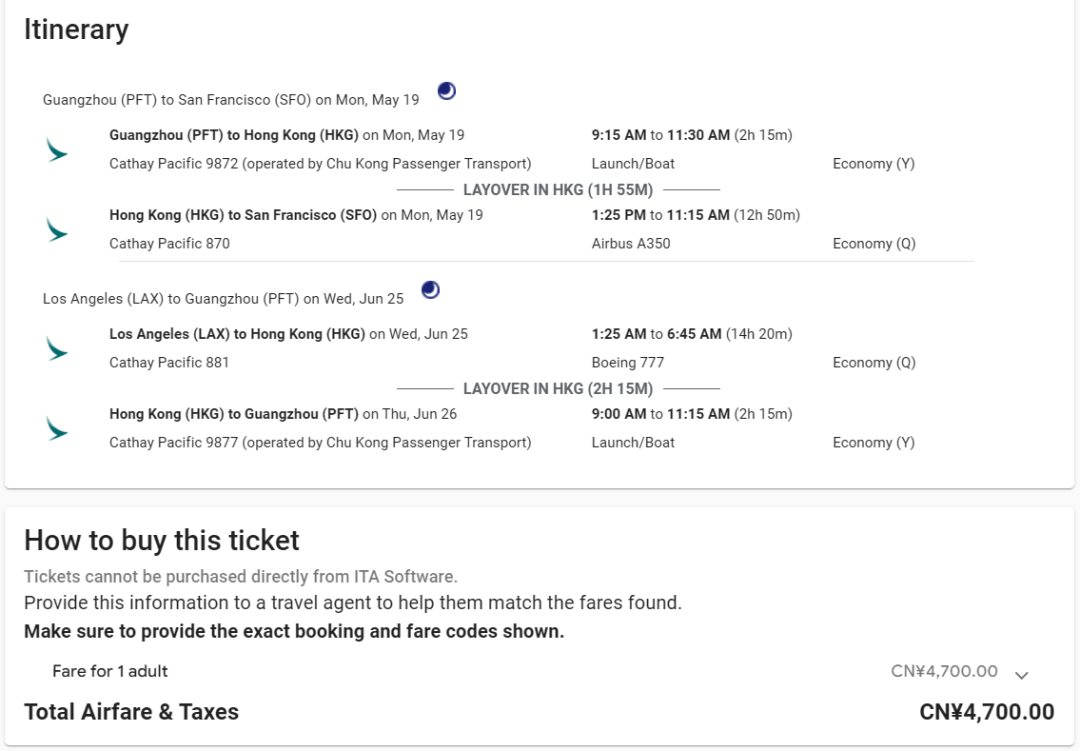Click the Fare for 1 adult row label
Image resolution: width=1080 pixels, height=751 pixels.
(110, 671)
